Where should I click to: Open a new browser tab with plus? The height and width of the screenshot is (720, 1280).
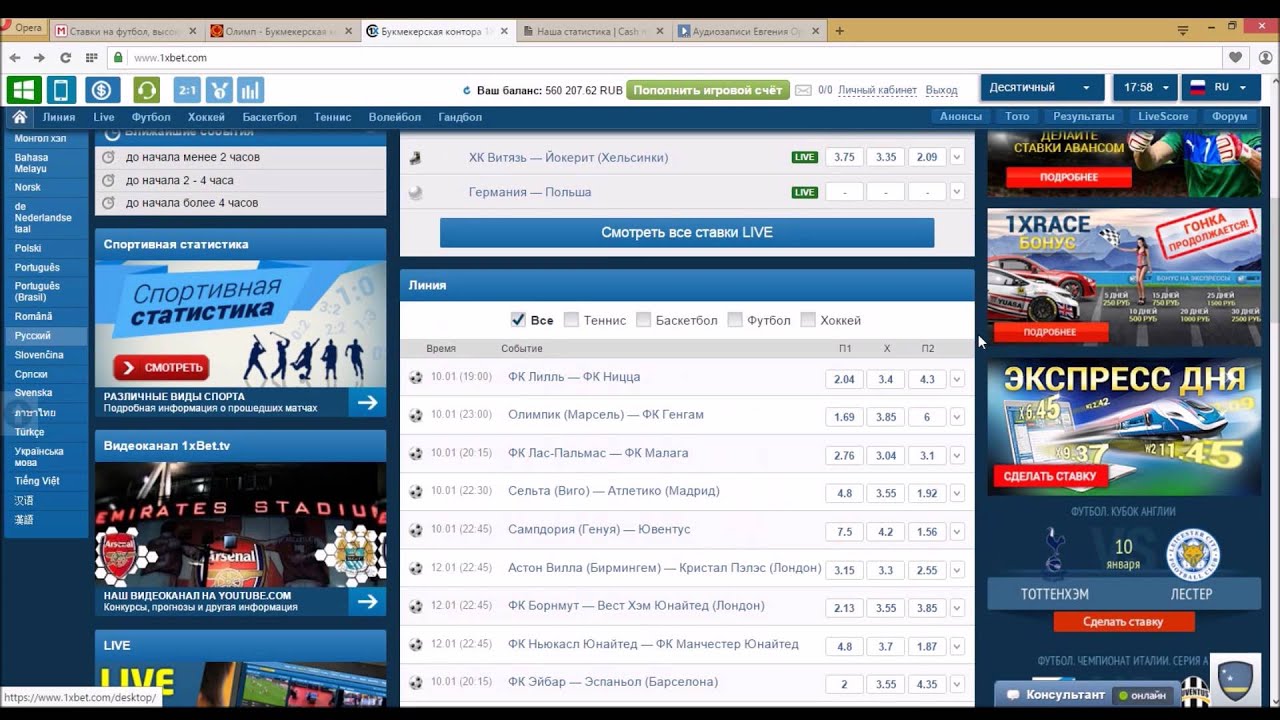(x=839, y=31)
